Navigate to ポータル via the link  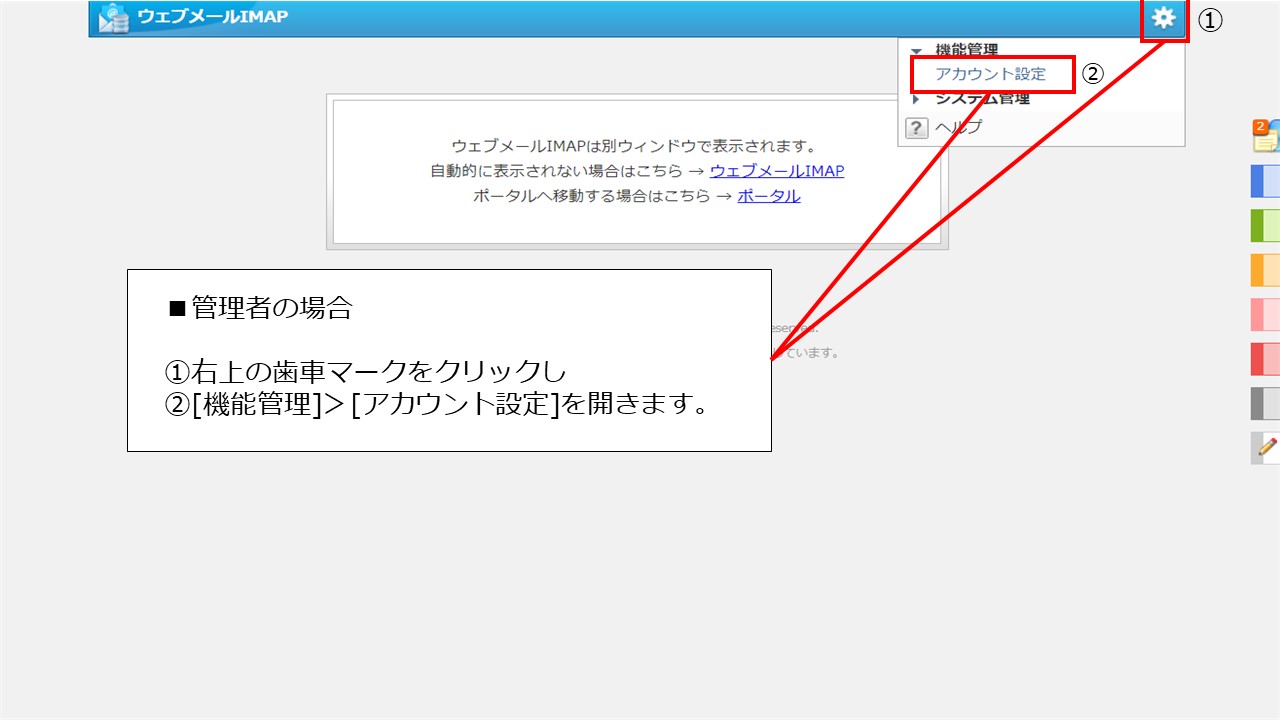[x=768, y=196]
